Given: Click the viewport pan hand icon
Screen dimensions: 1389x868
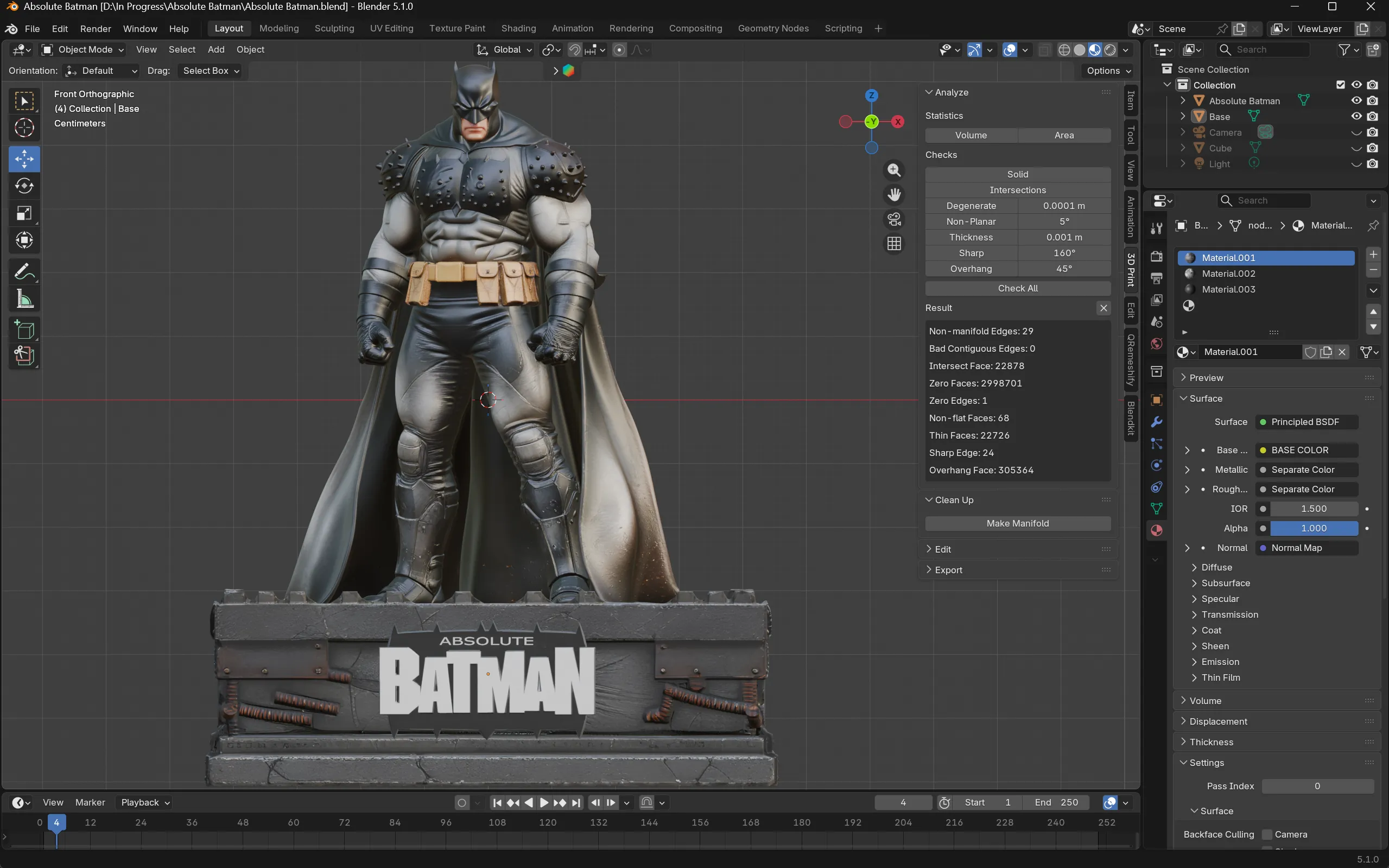Looking at the screenshot, I should (x=893, y=195).
